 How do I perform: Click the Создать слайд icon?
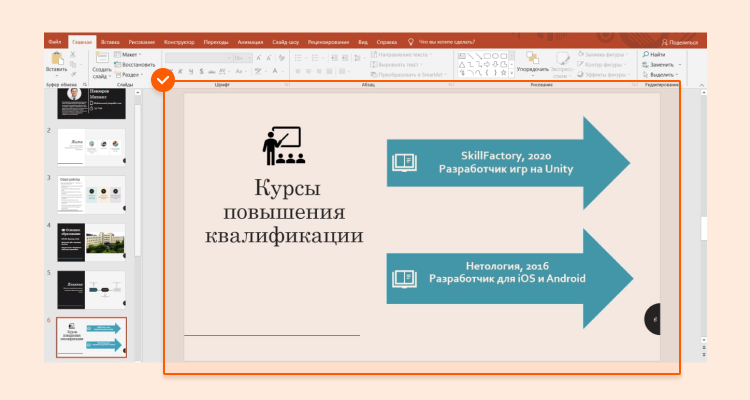coord(102,57)
